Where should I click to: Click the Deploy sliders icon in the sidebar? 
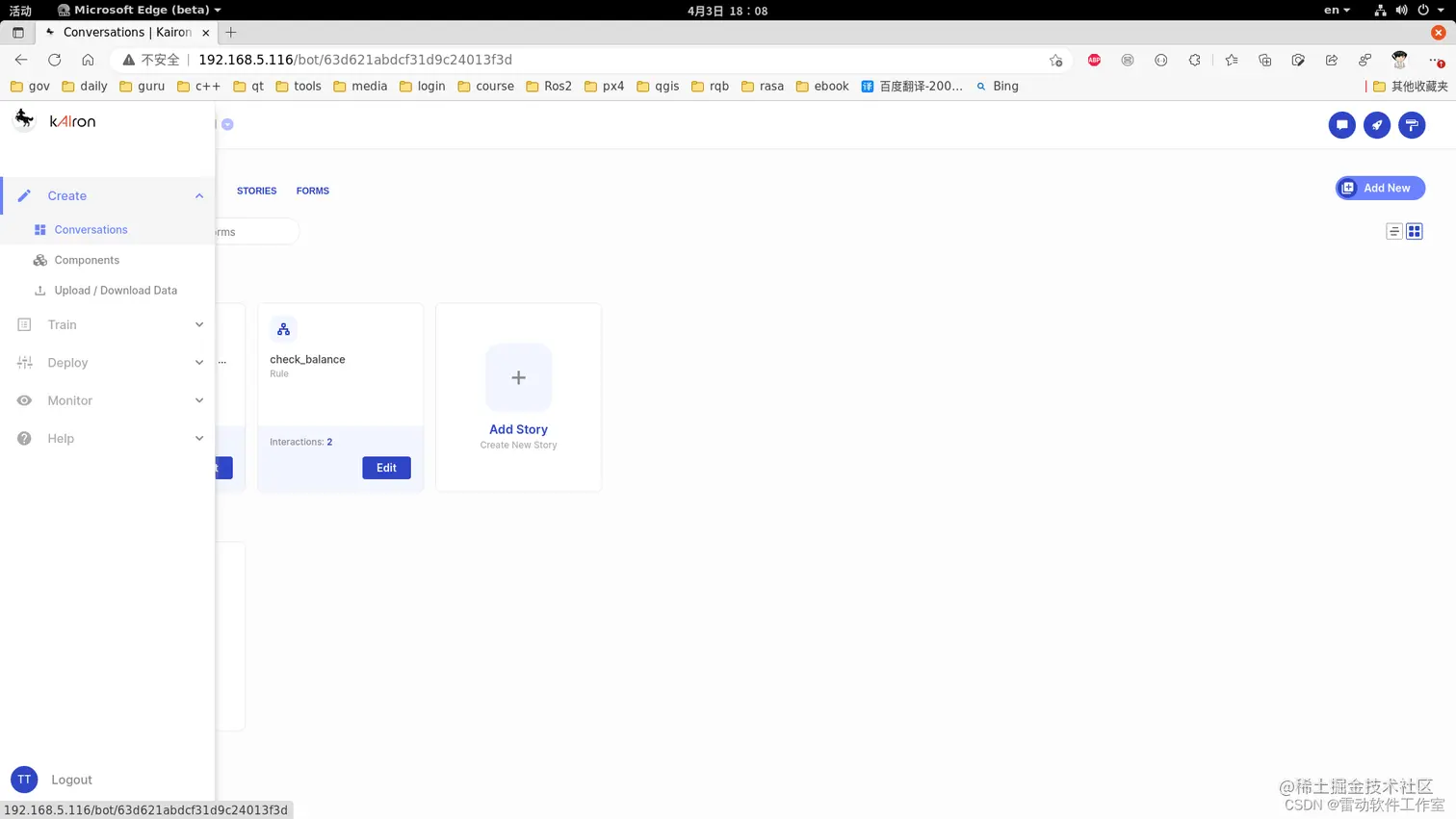25,363
